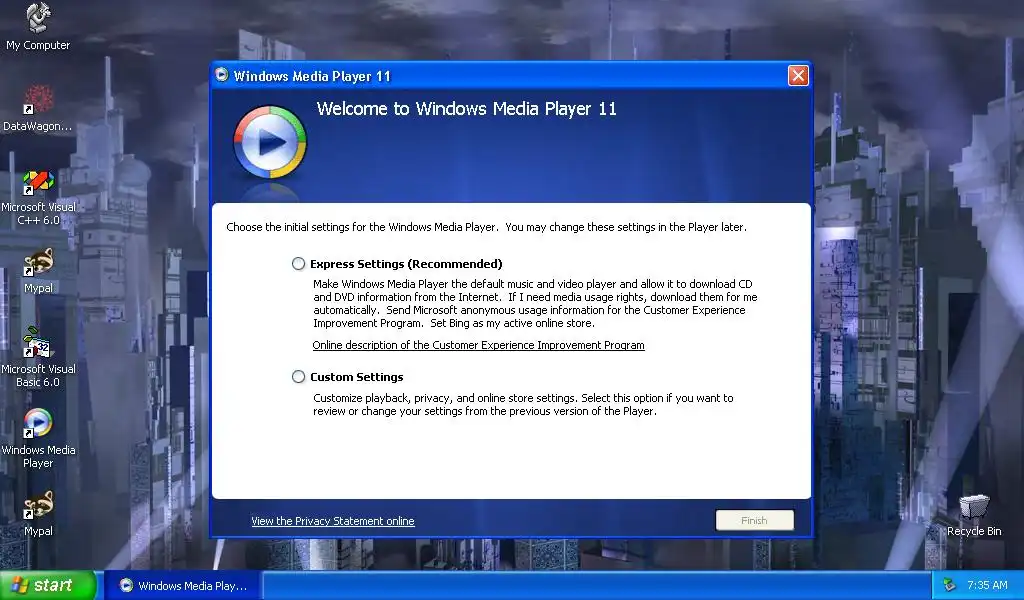
Task: Select Custom Settings radio button
Action: point(298,377)
